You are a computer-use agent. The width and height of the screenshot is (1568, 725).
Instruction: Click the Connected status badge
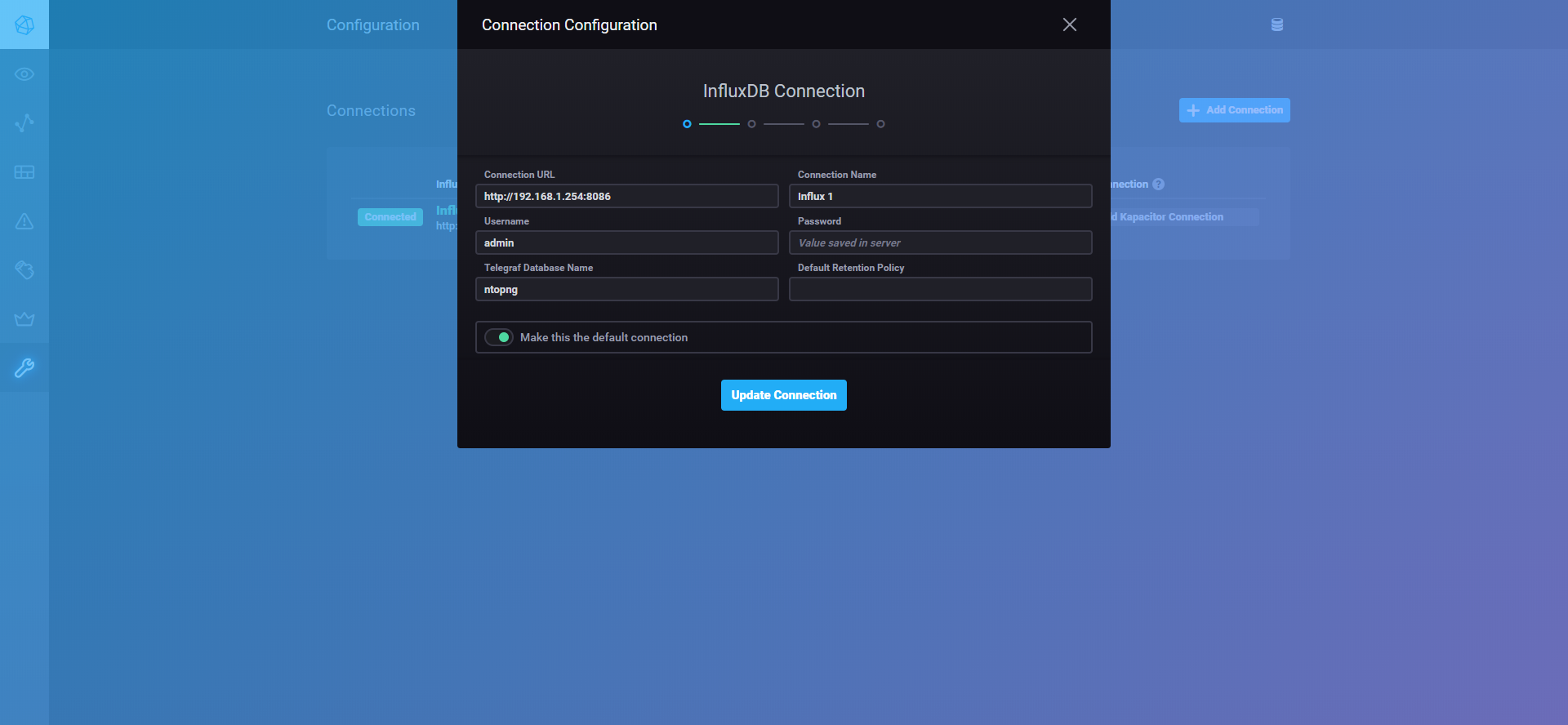point(390,217)
